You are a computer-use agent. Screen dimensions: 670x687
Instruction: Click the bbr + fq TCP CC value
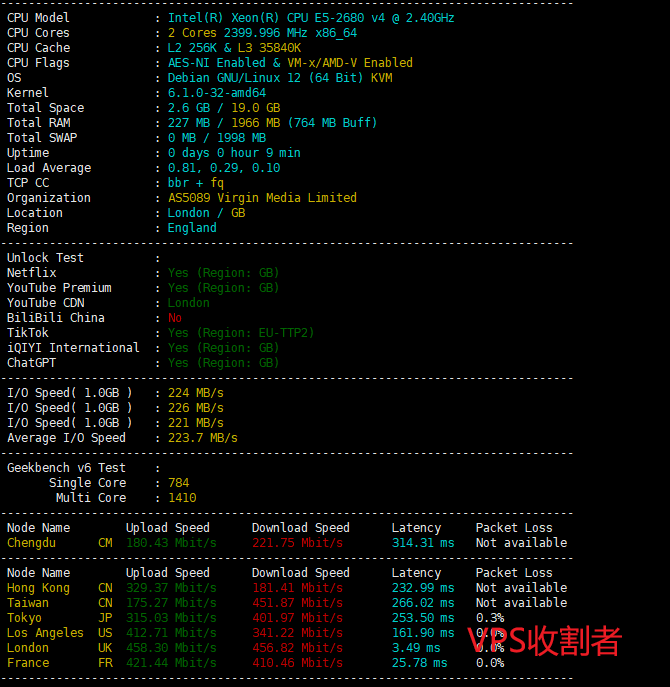[x=196, y=183]
